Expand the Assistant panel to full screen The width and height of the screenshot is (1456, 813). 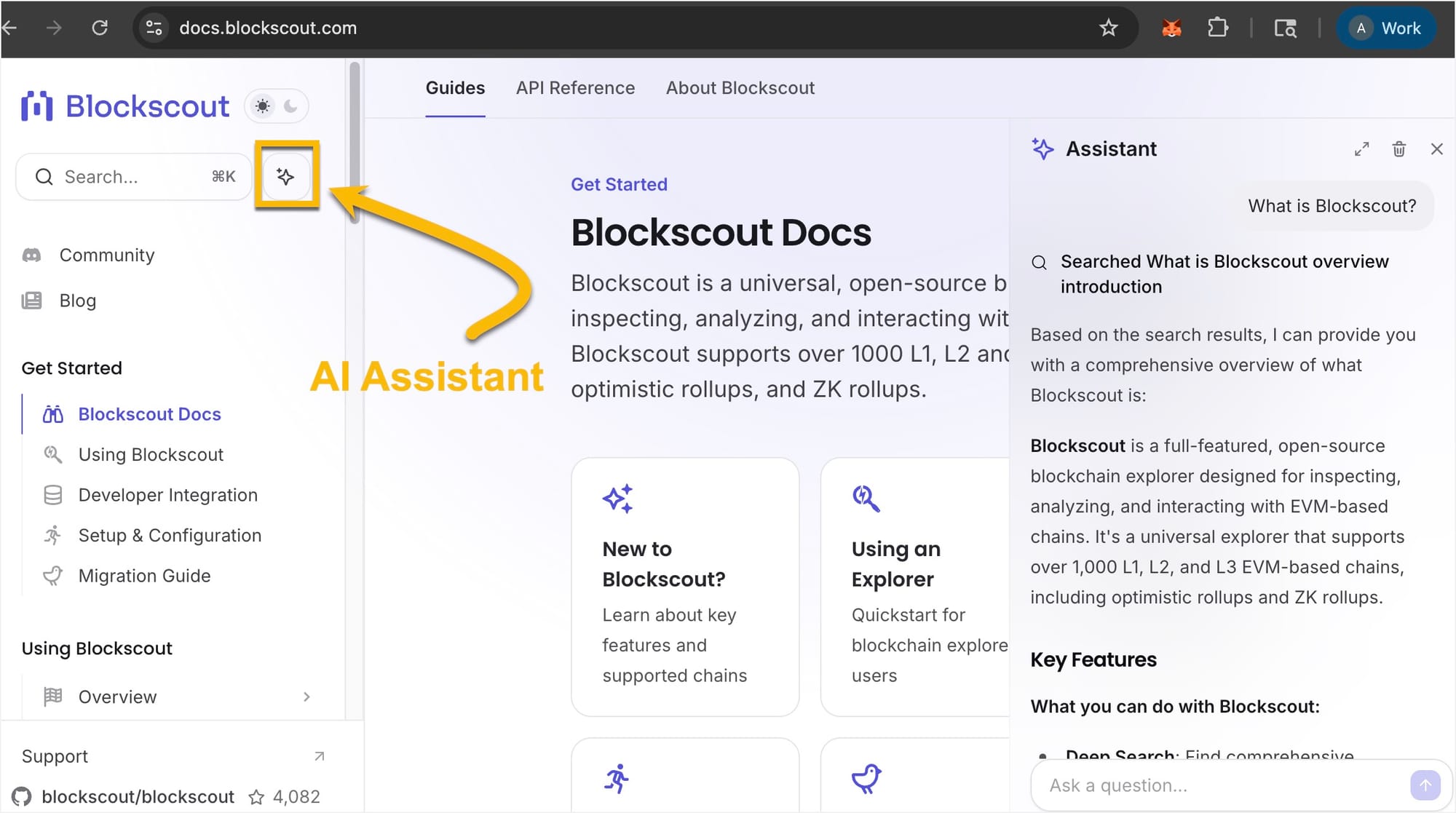click(1362, 148)
